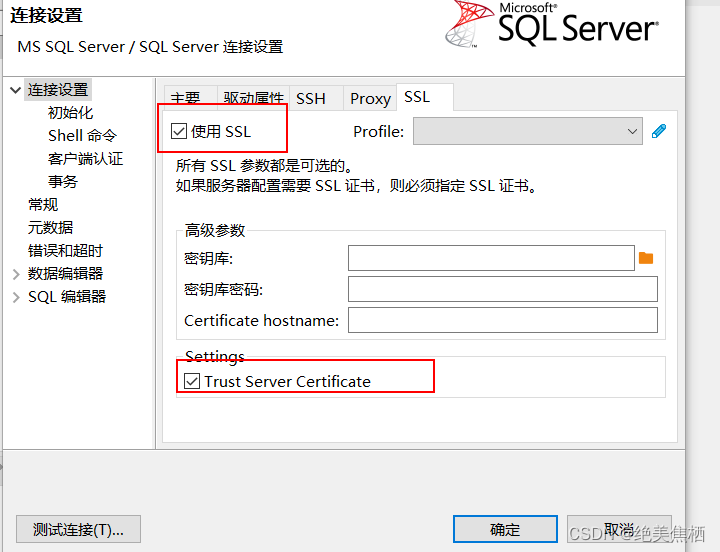The width and height of the screenshot is (720, 552).
Task: Select 初始化 in the settings tree
Action: pos(70,113)
